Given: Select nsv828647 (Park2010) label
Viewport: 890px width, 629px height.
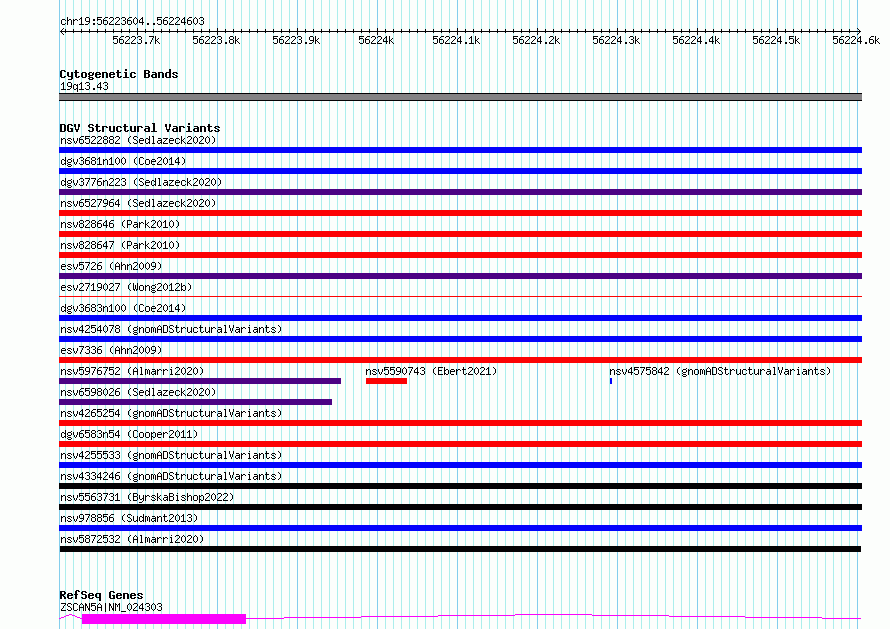Looking at the screenshot, I should coord(120,245).
